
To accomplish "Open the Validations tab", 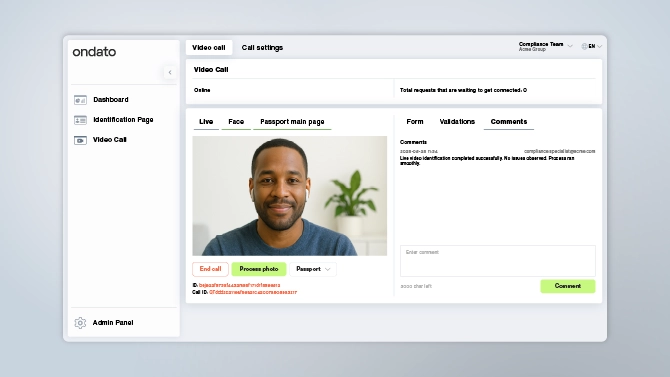I will coord(457,122).
